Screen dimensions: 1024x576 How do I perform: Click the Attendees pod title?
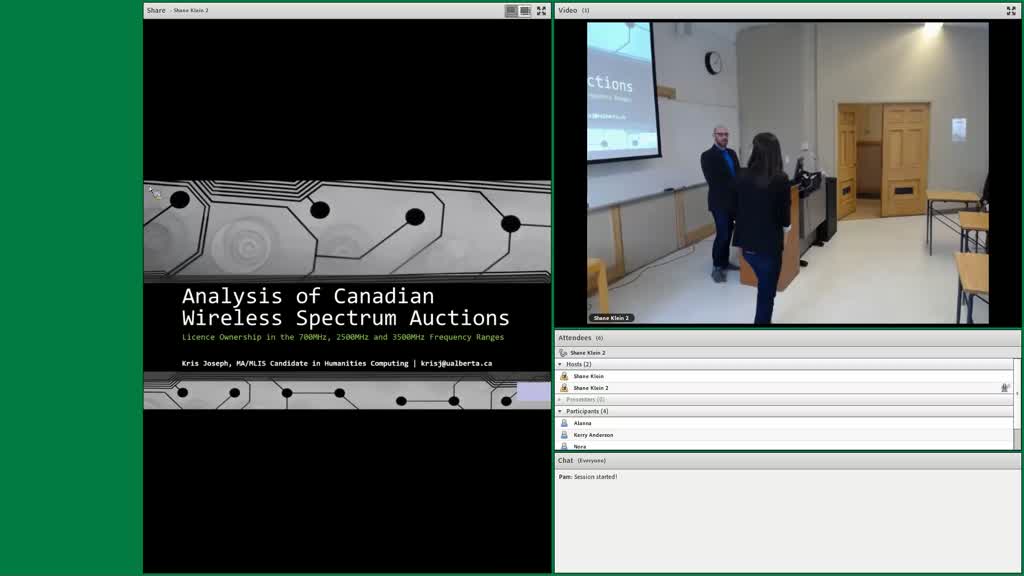tap(575, 338)
